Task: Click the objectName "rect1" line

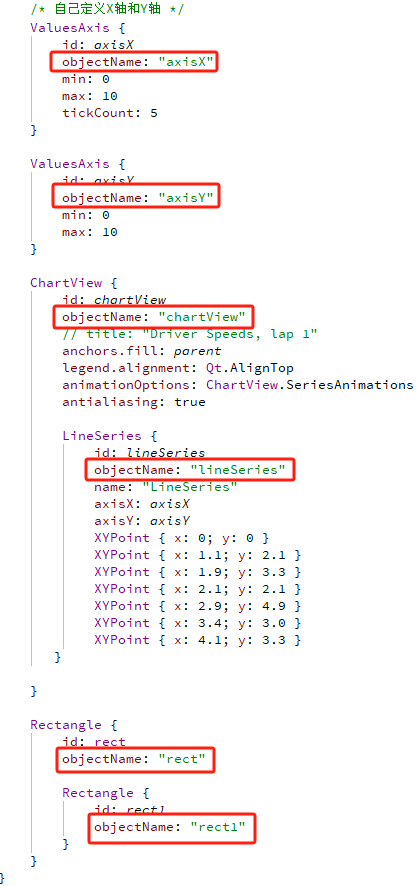Action: coord(172,827)
